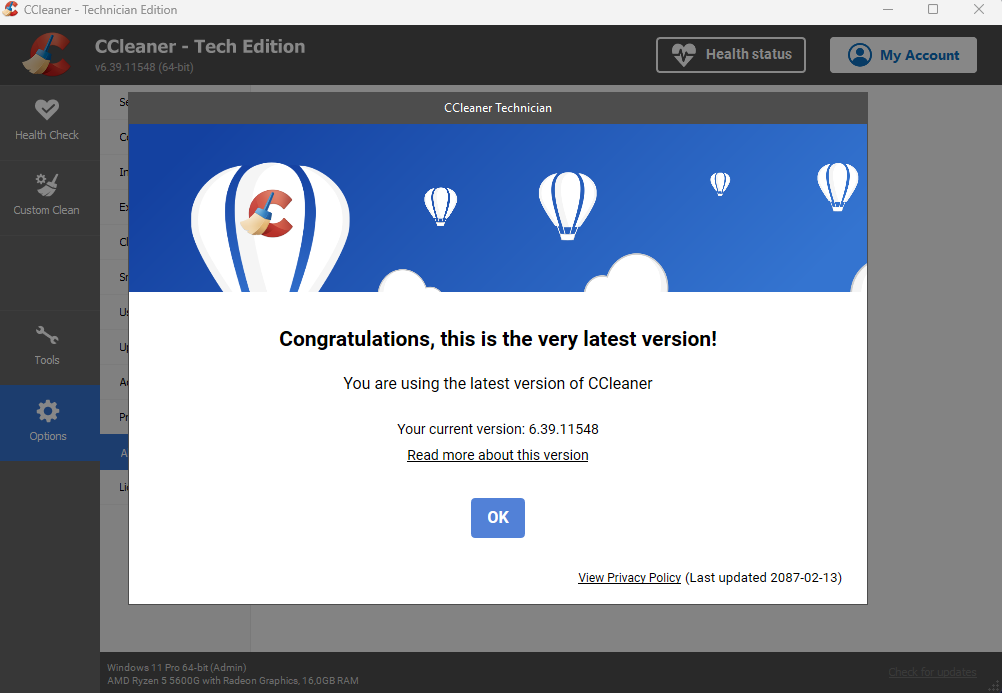Click the 'Your current version: 6.39.11548' text
The width and height of the screenshot is (1002, 693).
click(x=498, y=429)
